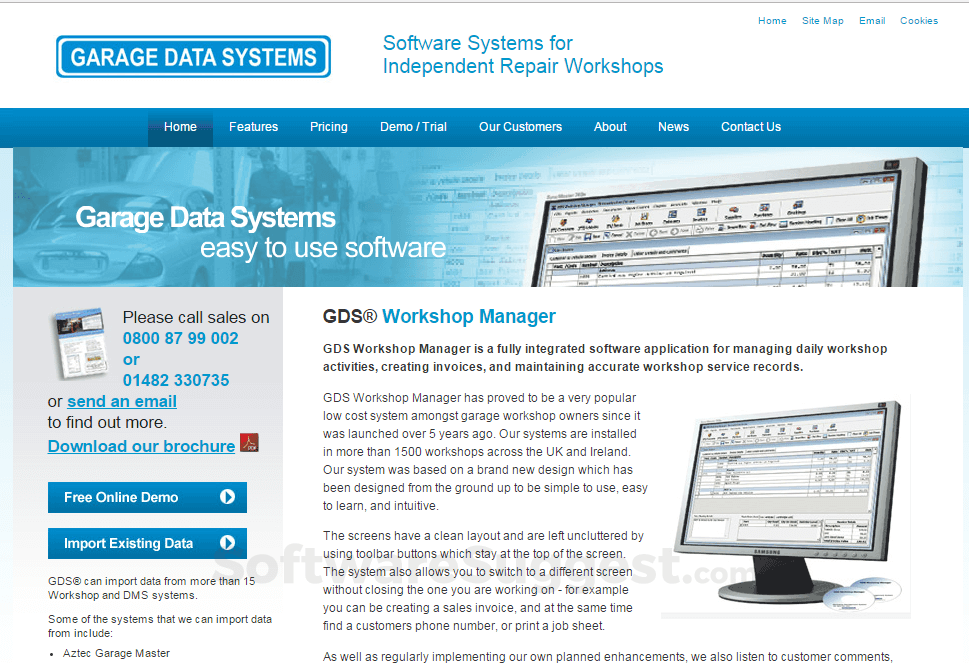Switch to the Pricing tab
The width and height of the screenshot is (969, 663).
pyautogui.click(x=328, y=127)
